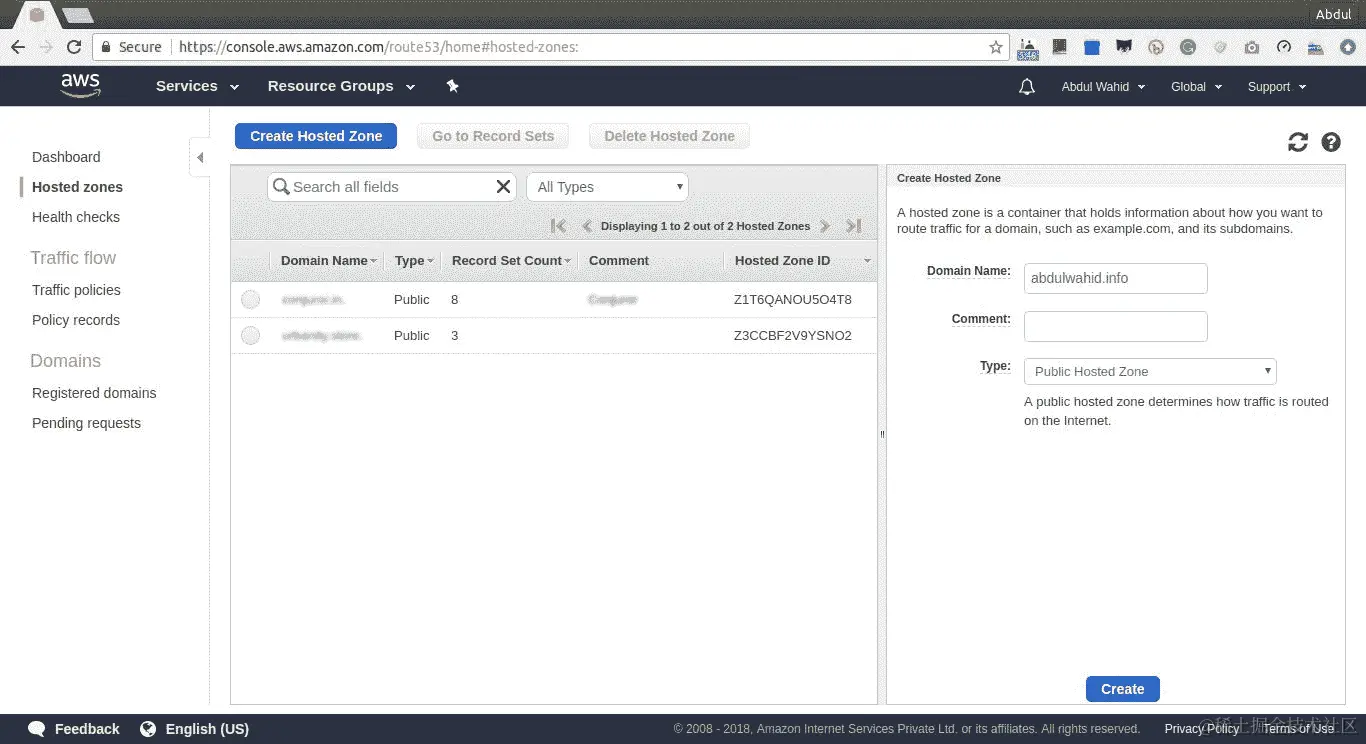Refresh the hosted zones list icon
Image resolution: width=1366 pixels, height=744 pixels.
point(1298,142)
